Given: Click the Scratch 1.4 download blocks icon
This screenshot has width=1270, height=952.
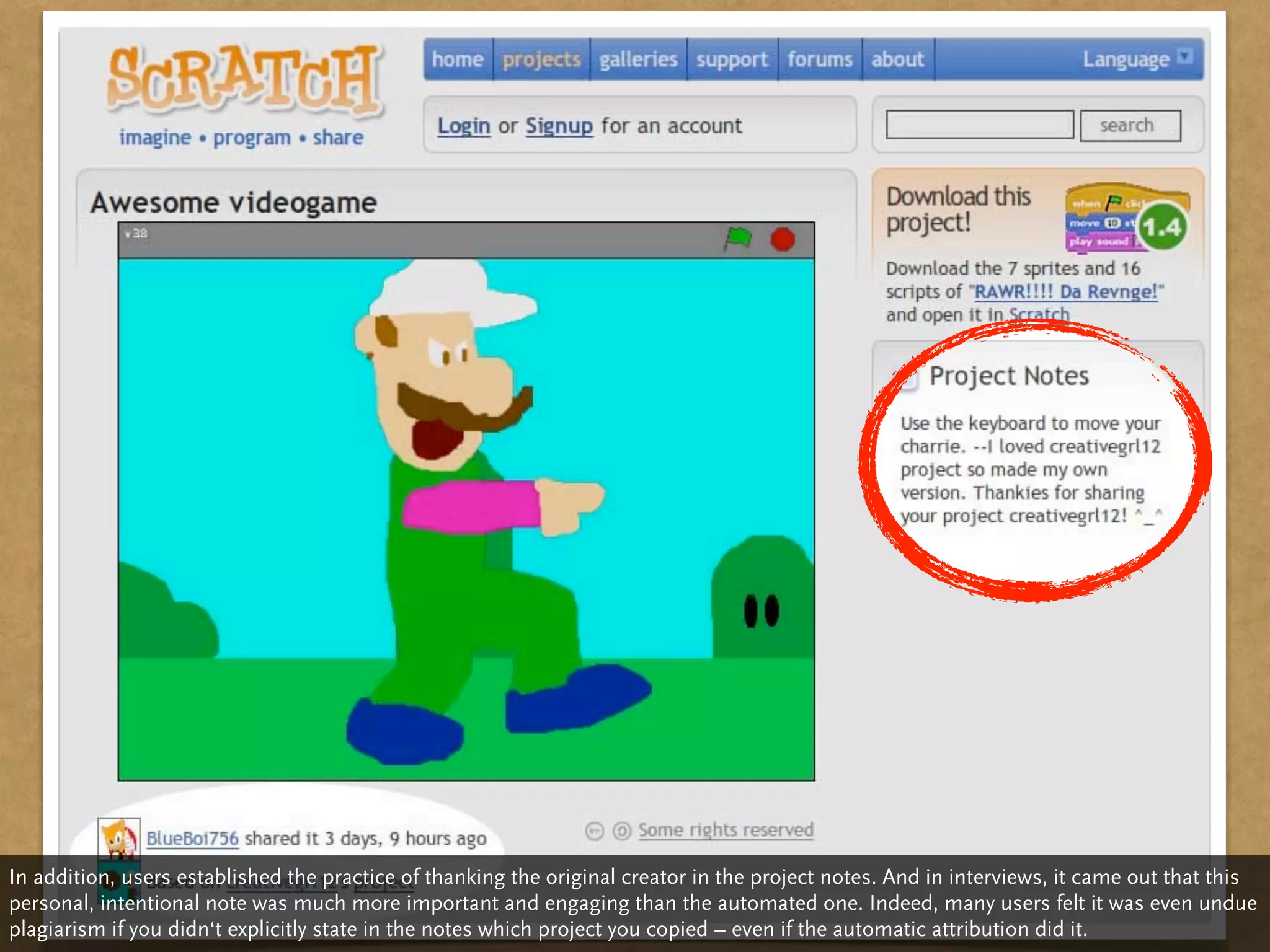Looking at the screenshot, I should 1127,218.
